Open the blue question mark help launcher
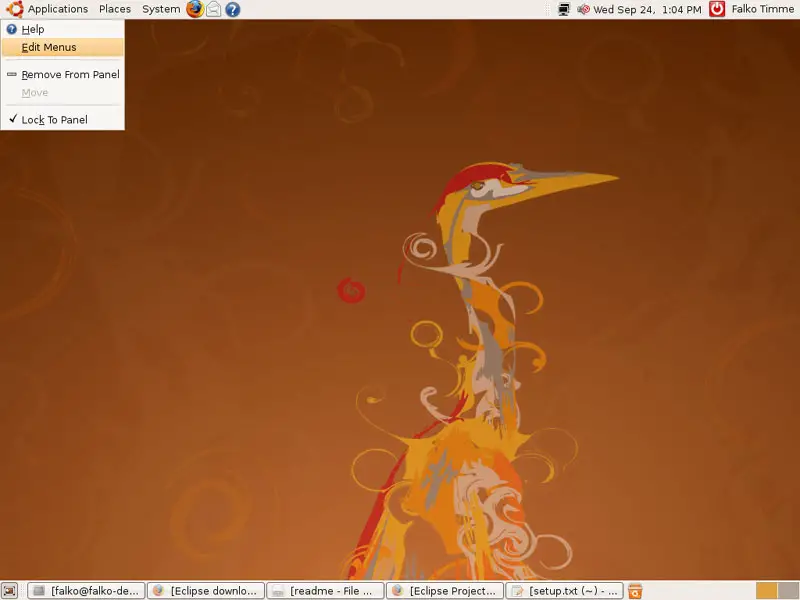 (233, 9)
